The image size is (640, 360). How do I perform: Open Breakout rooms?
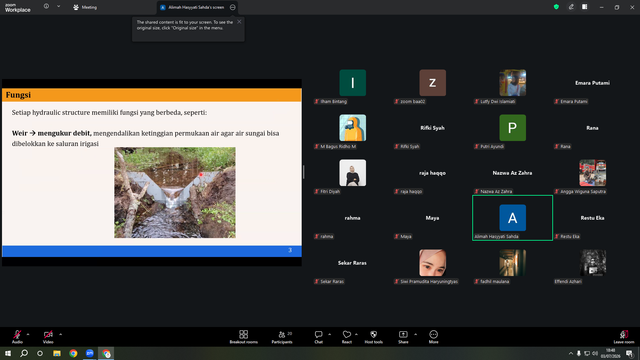pos(244,337)
